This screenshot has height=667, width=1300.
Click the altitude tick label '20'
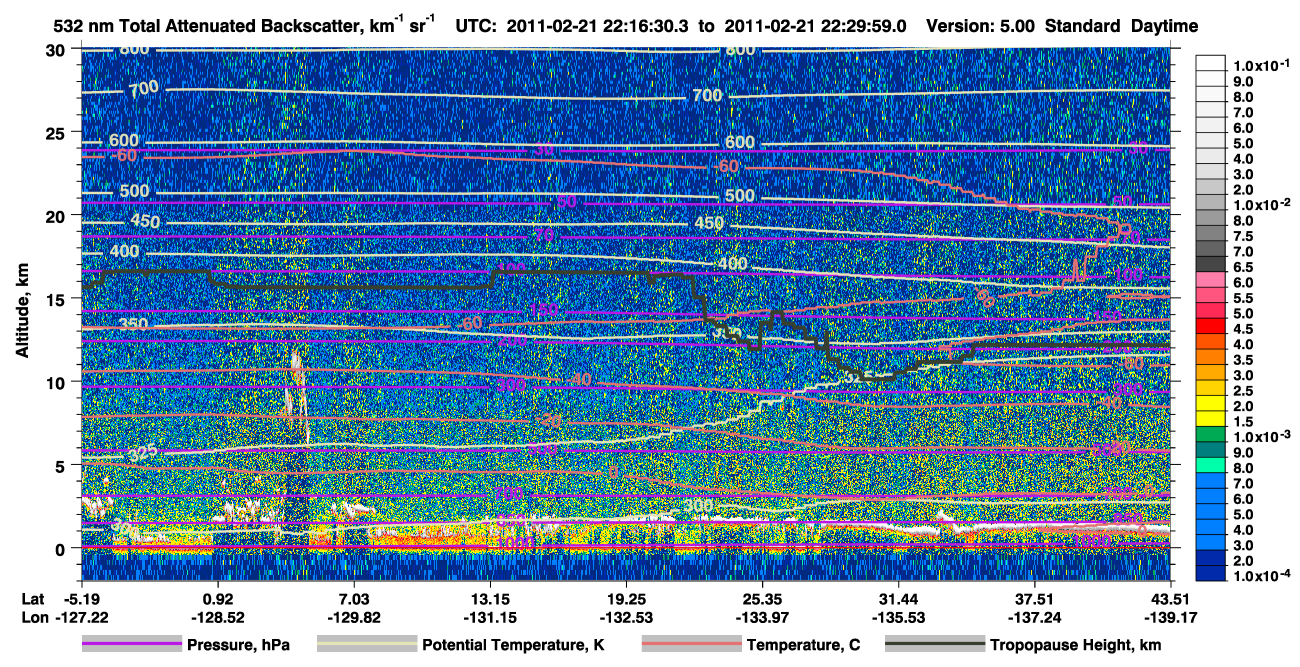tap(57, 215)
